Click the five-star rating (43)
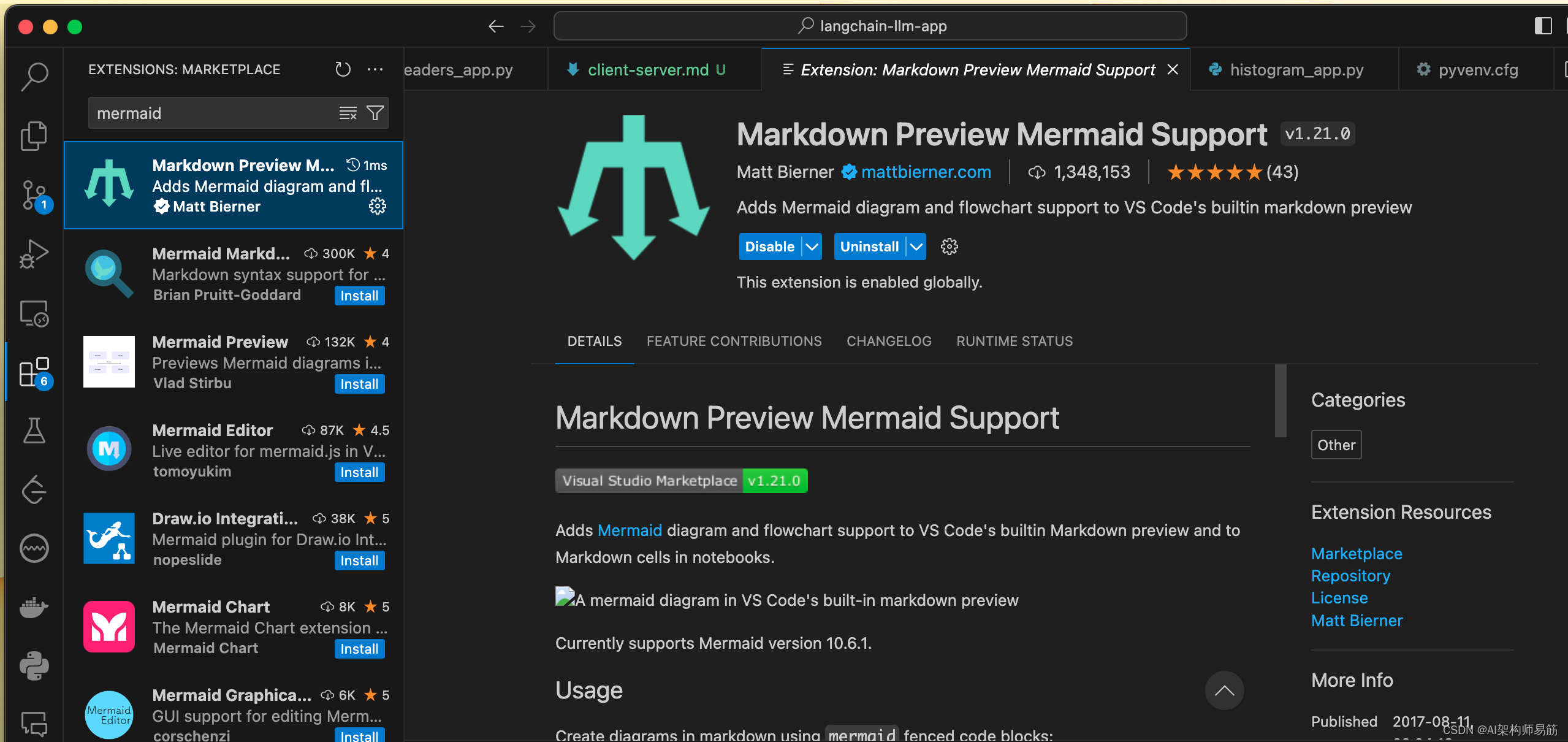The image size is (1568, 742). (x=1232, y=172)
